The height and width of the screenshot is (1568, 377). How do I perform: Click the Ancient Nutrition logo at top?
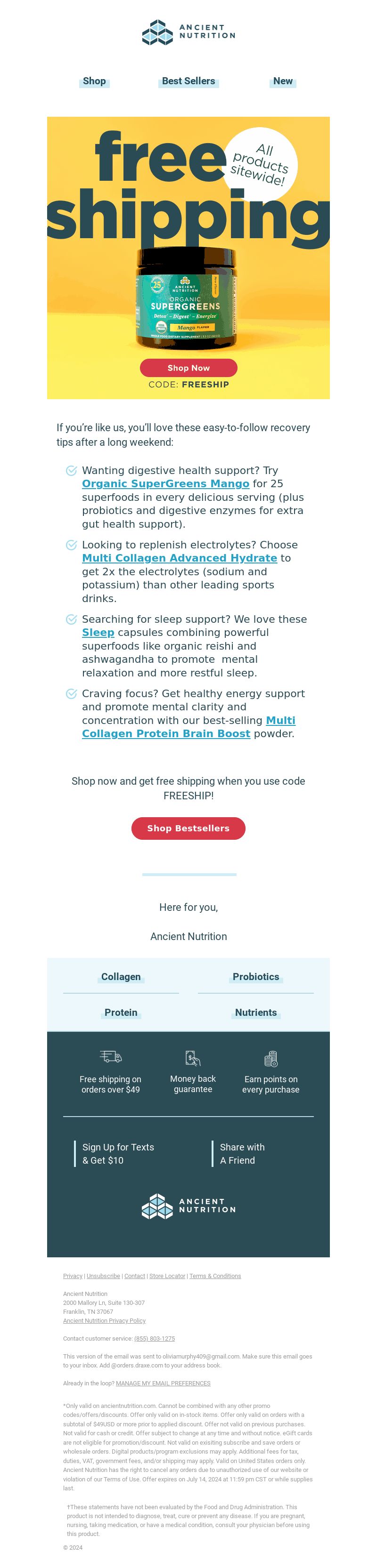(188, 32)
